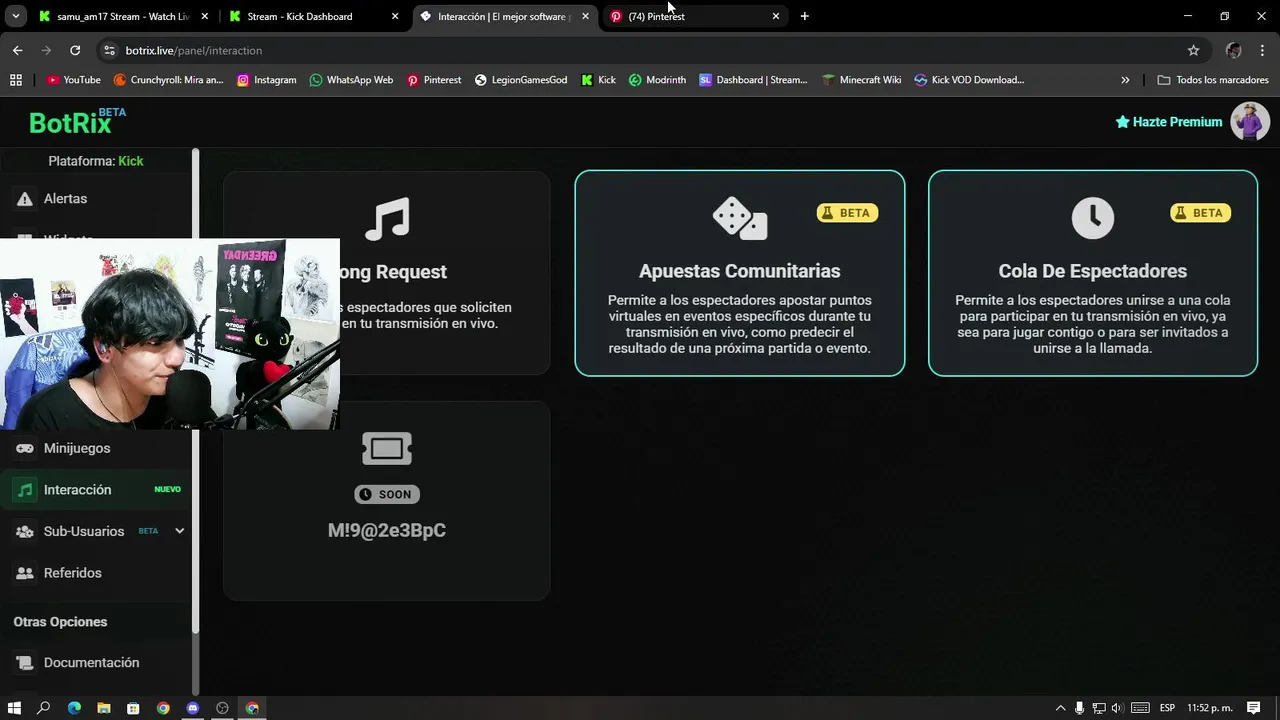This screenshot has height=720, width=1280.
Task: Open Minijuegos gamepad icon in sidebar
Action: pos(25,448)
